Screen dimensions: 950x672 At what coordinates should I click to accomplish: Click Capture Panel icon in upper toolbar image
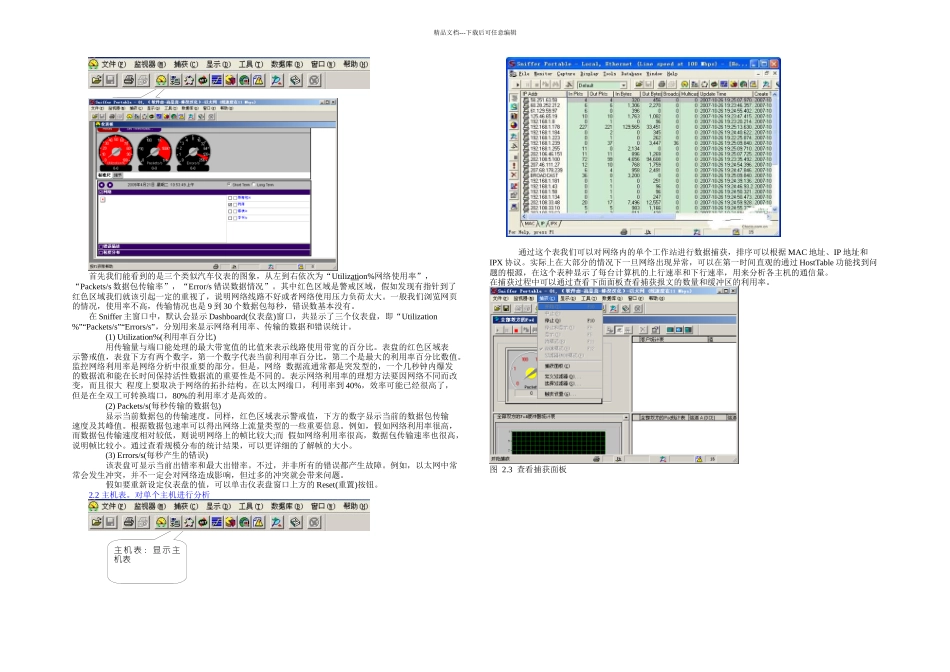tap(277, 80)
